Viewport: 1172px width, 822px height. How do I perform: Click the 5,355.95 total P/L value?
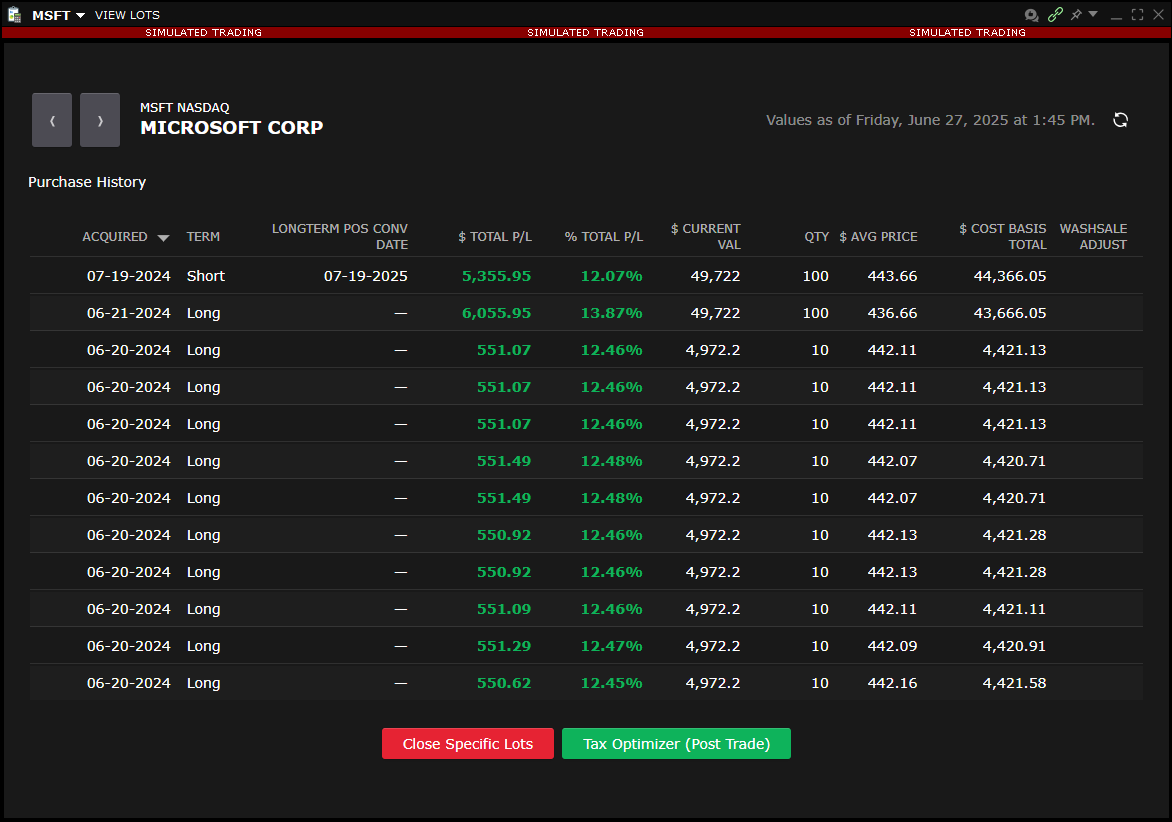click(496, 276)
